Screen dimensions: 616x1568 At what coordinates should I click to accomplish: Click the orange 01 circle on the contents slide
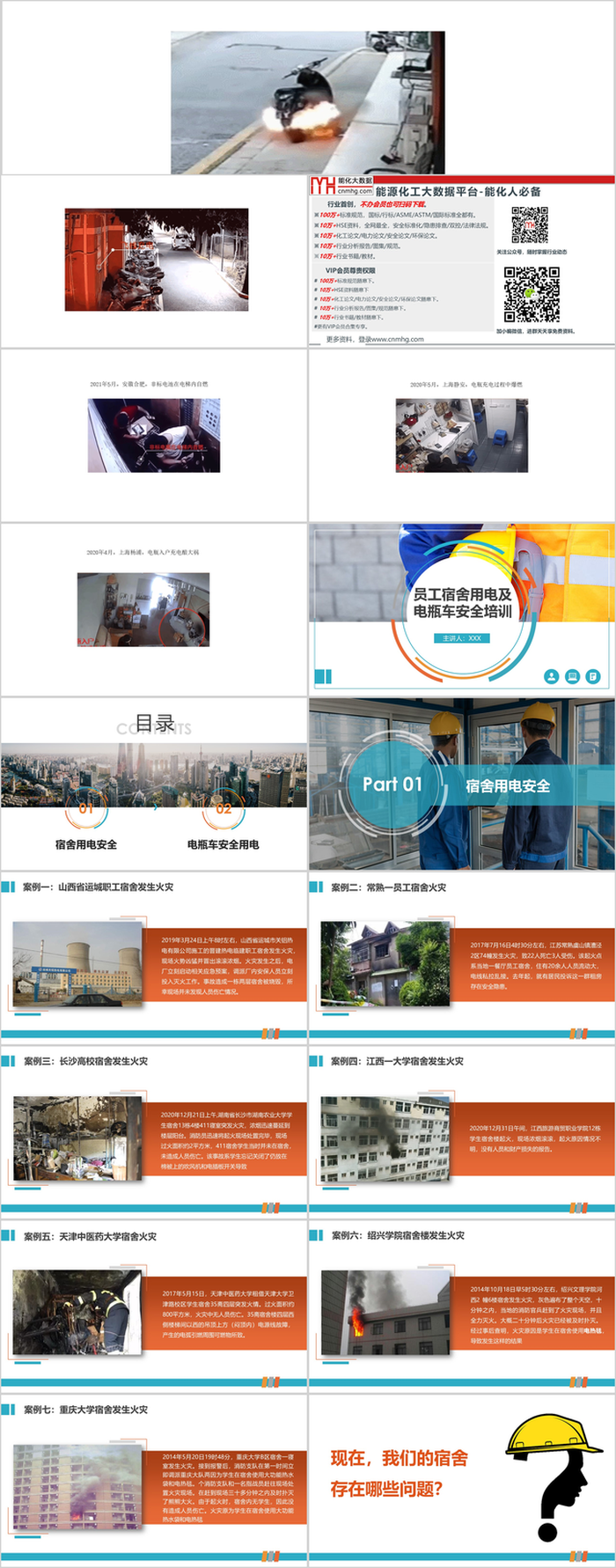[85, 808]
